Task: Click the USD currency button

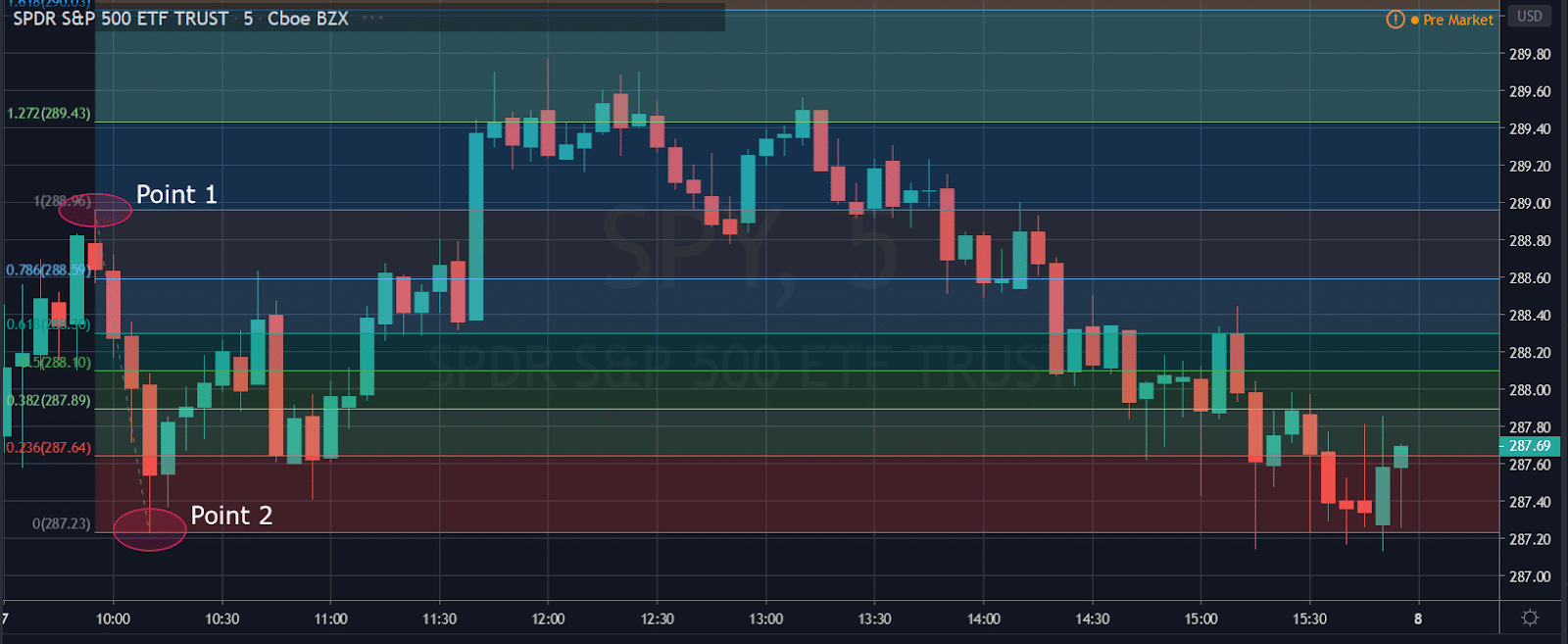Action: pos(1530,16)
